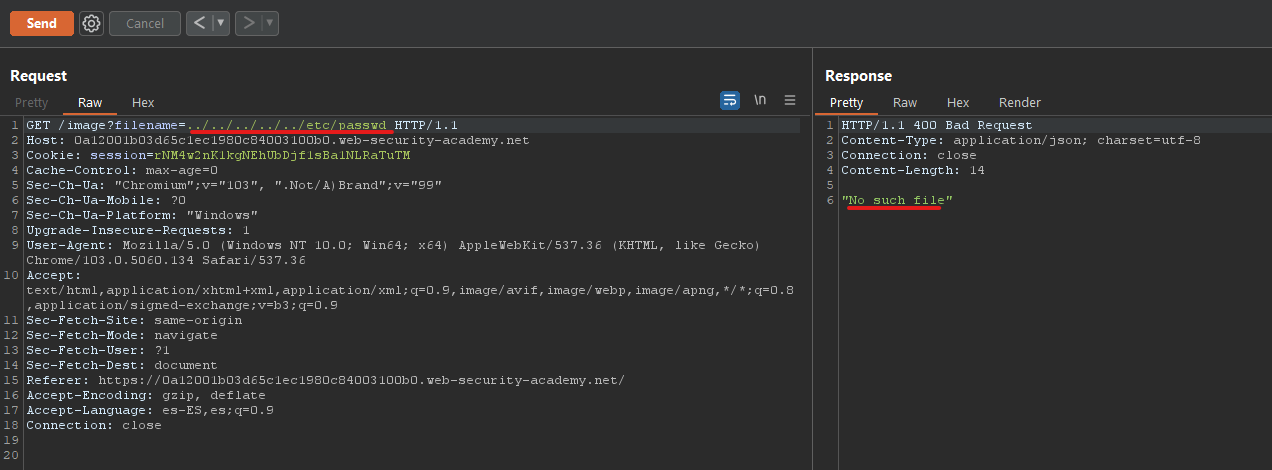
Task: Open the Request panel hamburger menu
Action: [x=790, y=100]
